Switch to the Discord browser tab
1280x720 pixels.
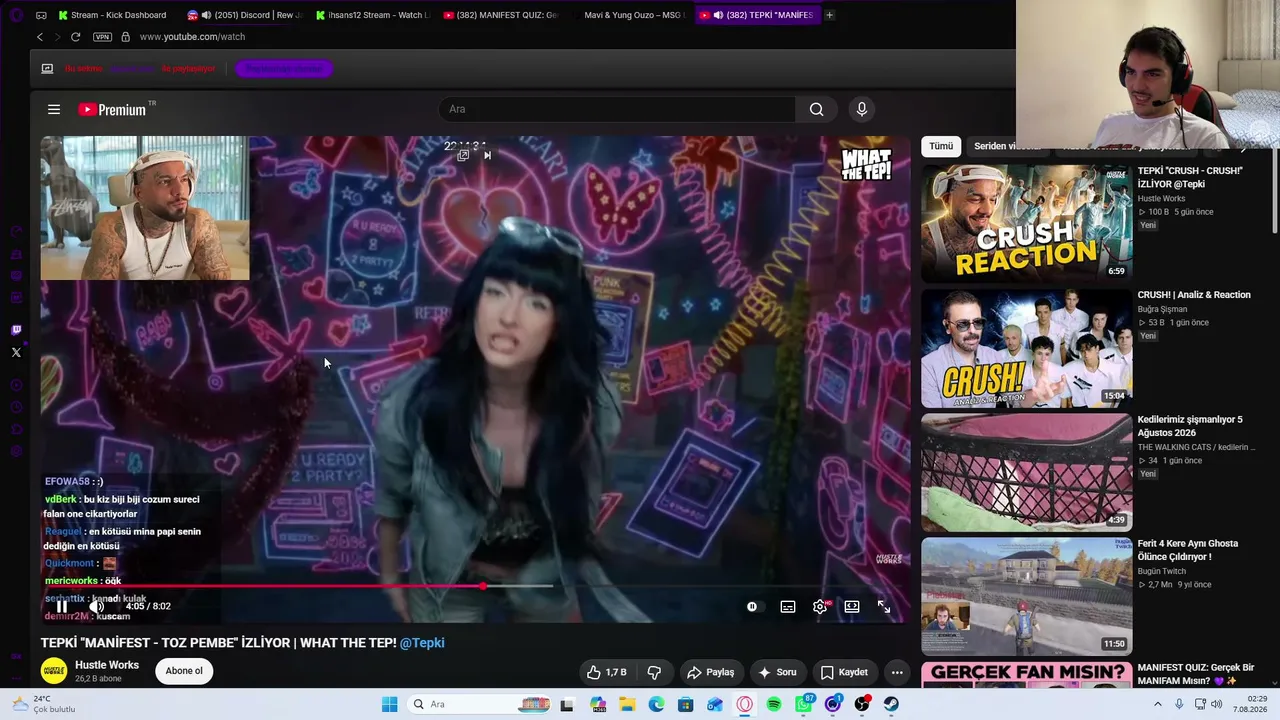click(x=244, y=15)
